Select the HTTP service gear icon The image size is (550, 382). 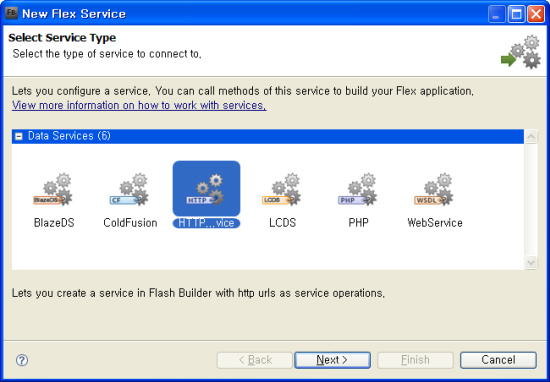(206, 189)
